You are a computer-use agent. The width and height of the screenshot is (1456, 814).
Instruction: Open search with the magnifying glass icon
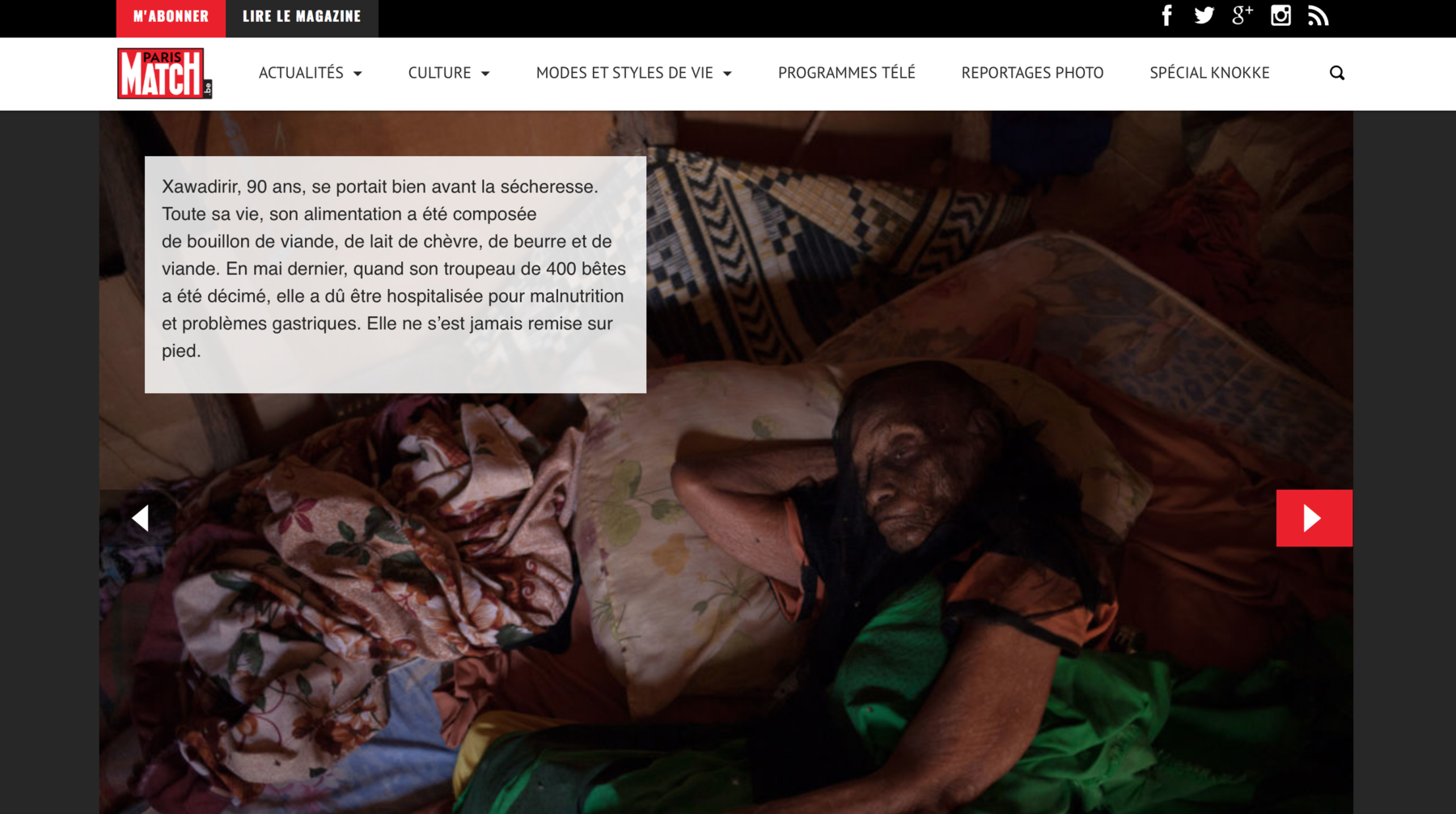click(x=1337, y=73)
